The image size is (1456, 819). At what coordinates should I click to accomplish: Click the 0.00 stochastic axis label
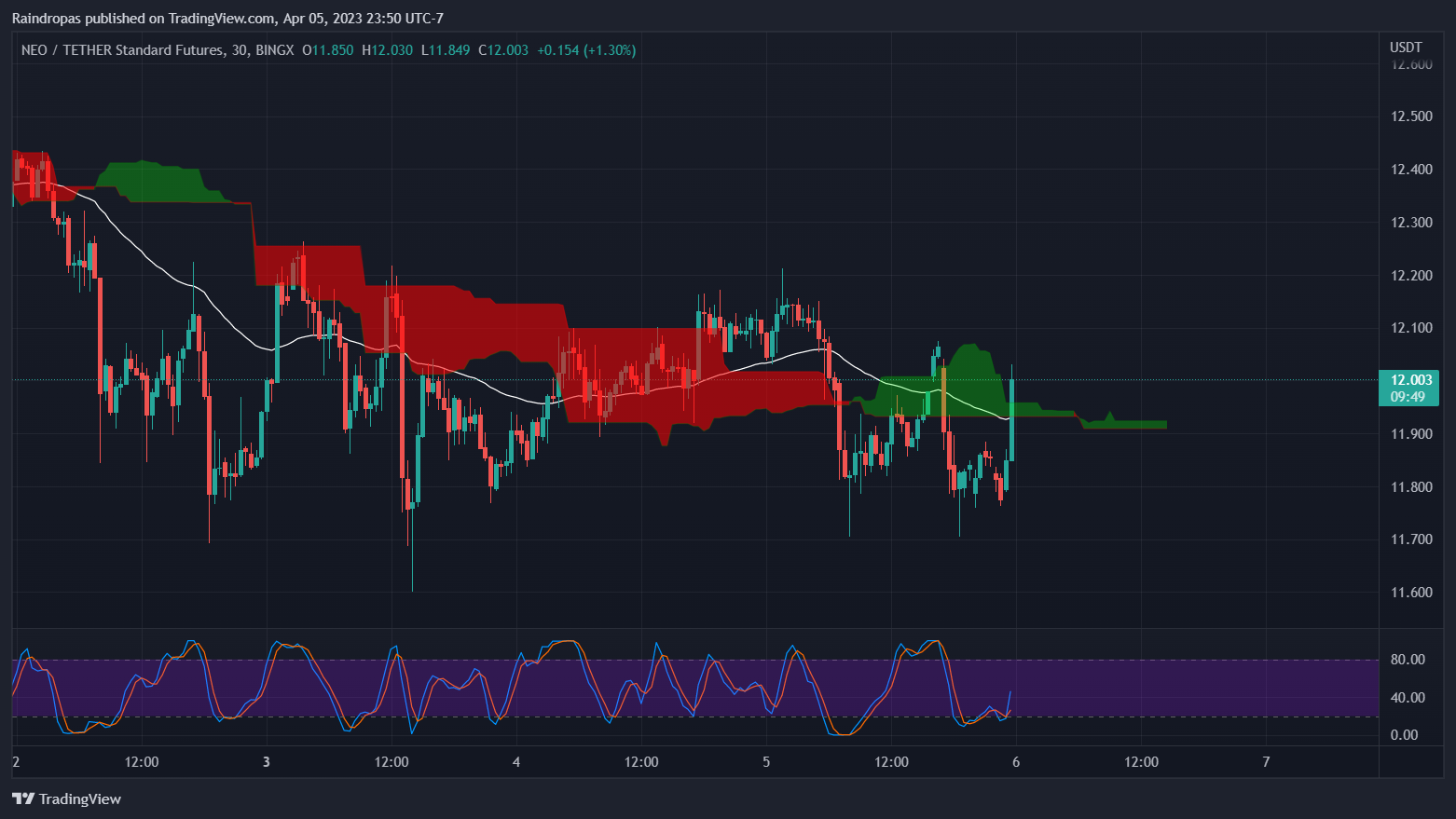point(1404,735)
